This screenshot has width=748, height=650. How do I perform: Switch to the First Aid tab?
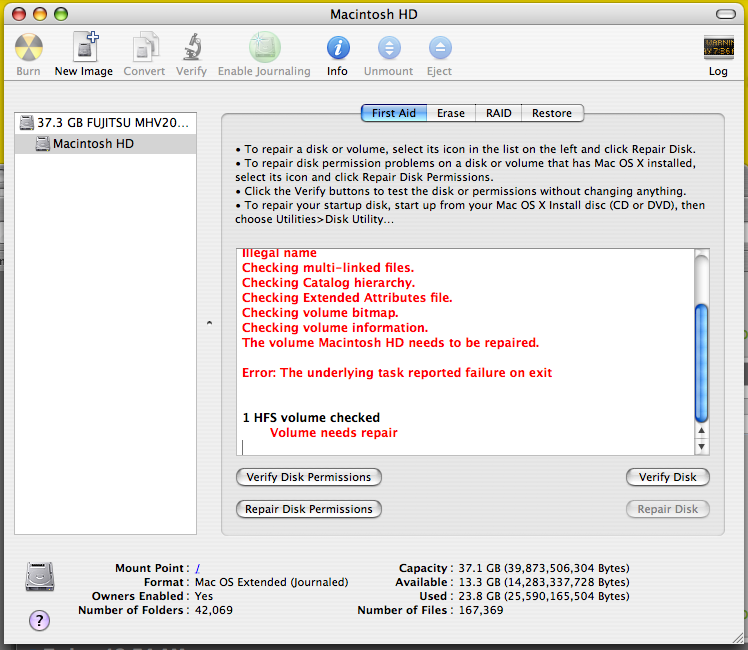(394, 113)
